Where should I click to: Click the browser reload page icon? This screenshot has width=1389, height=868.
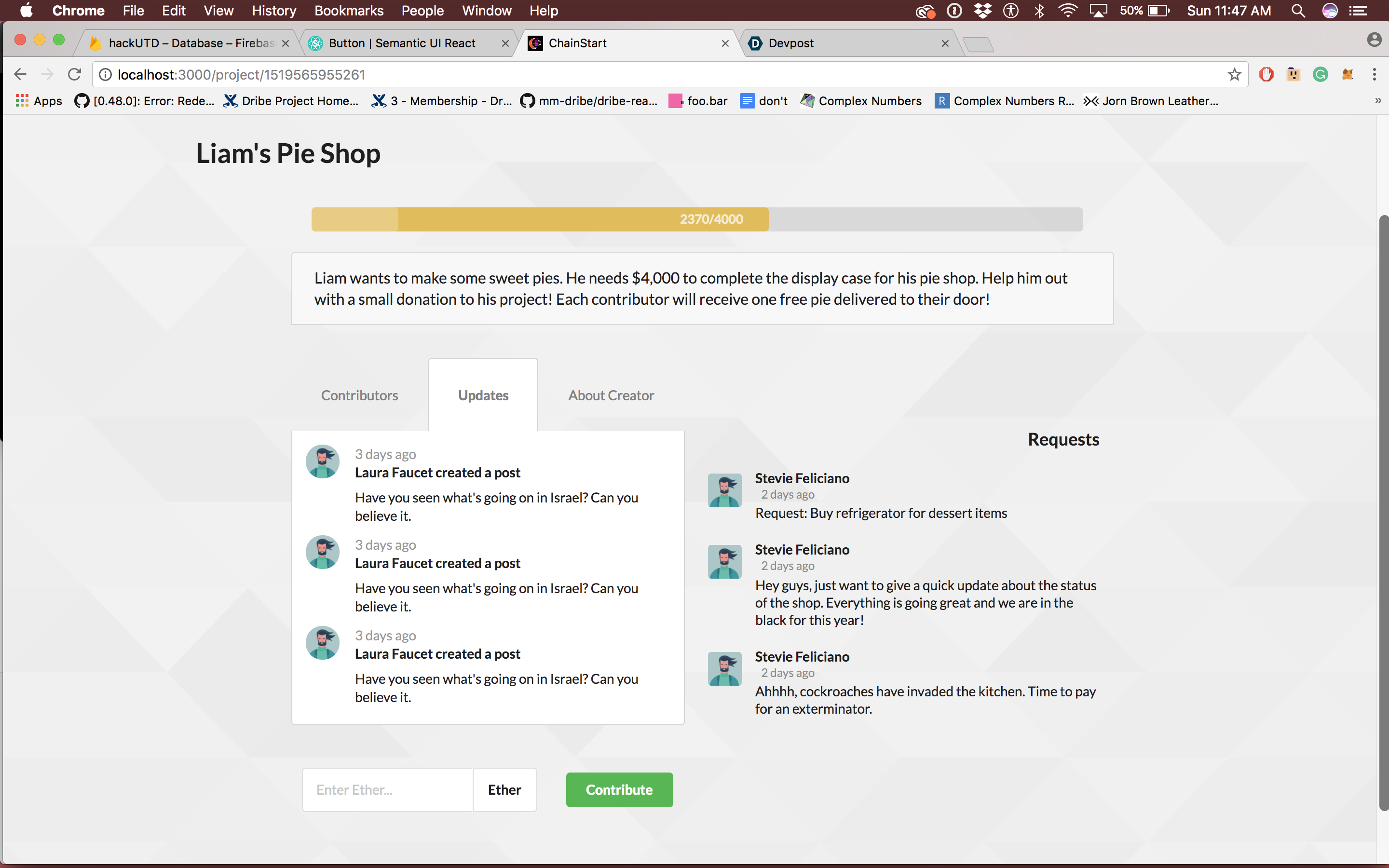(75, 75)
